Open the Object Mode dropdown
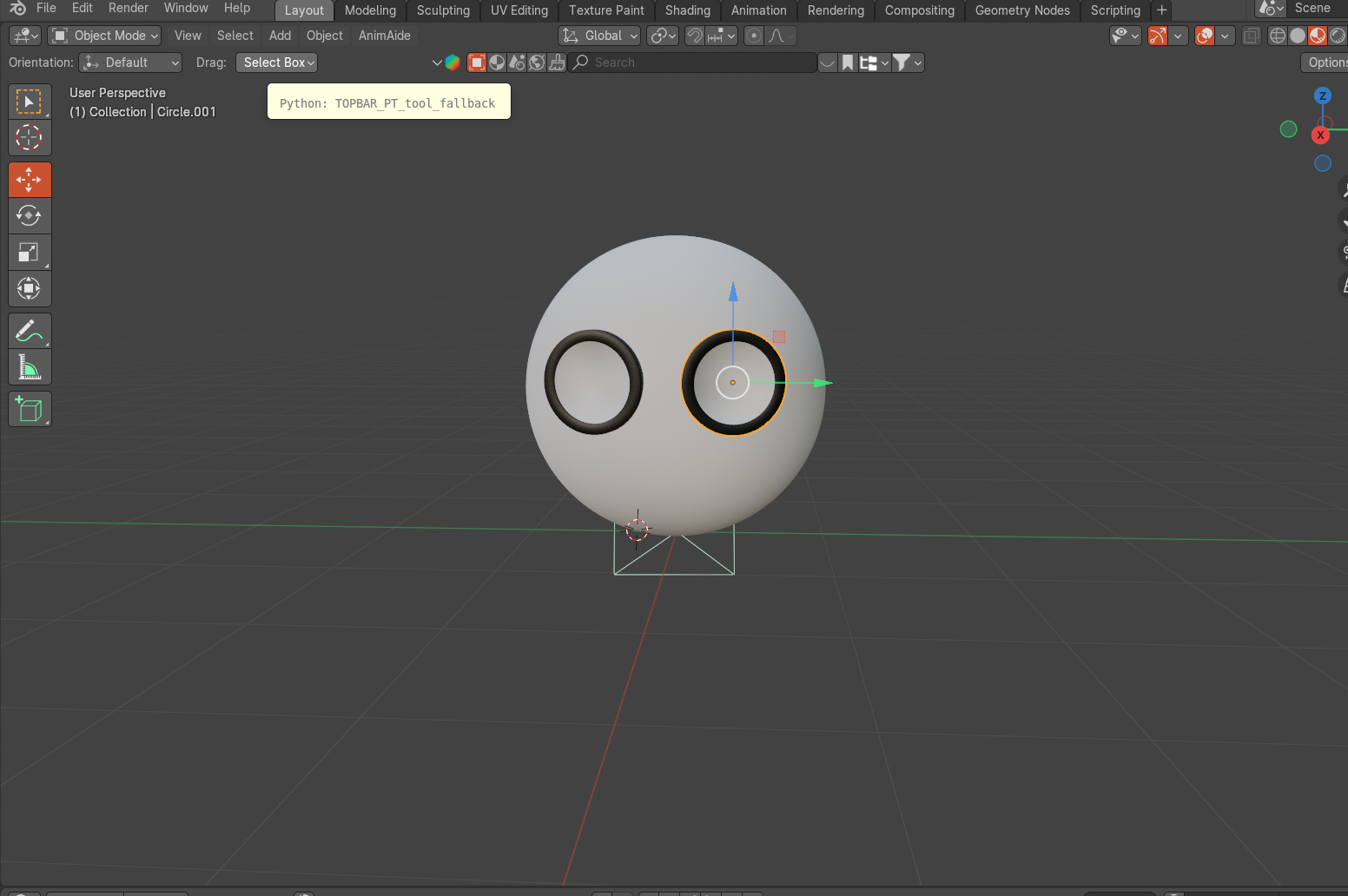Image resolution: width=1348 pixels, height=896 pixels. (x=104, y=36)
